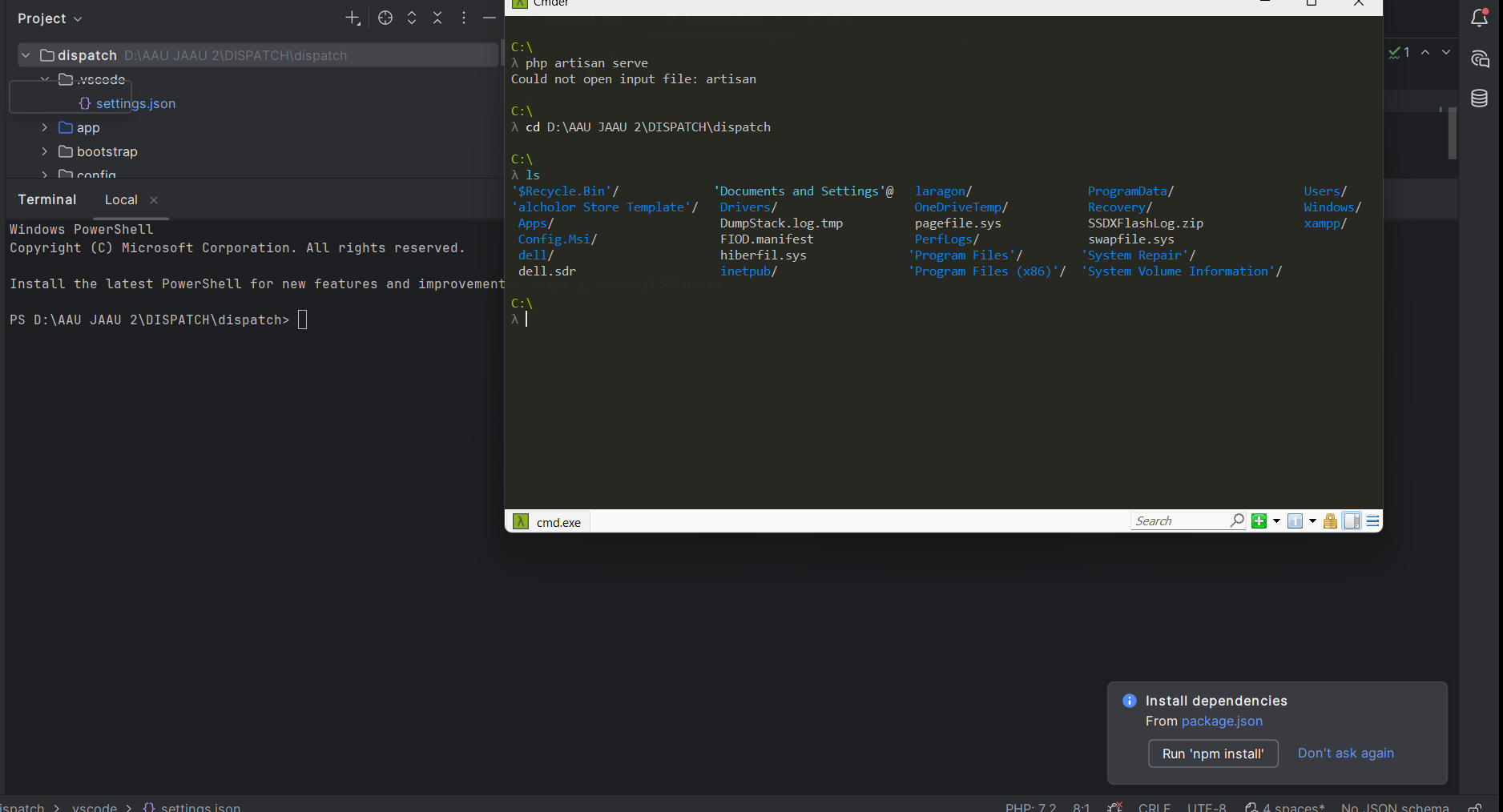Click the Expand All icon in Project panel
The width and height of the screenshot is (1503, 812).
click(412, 18)
